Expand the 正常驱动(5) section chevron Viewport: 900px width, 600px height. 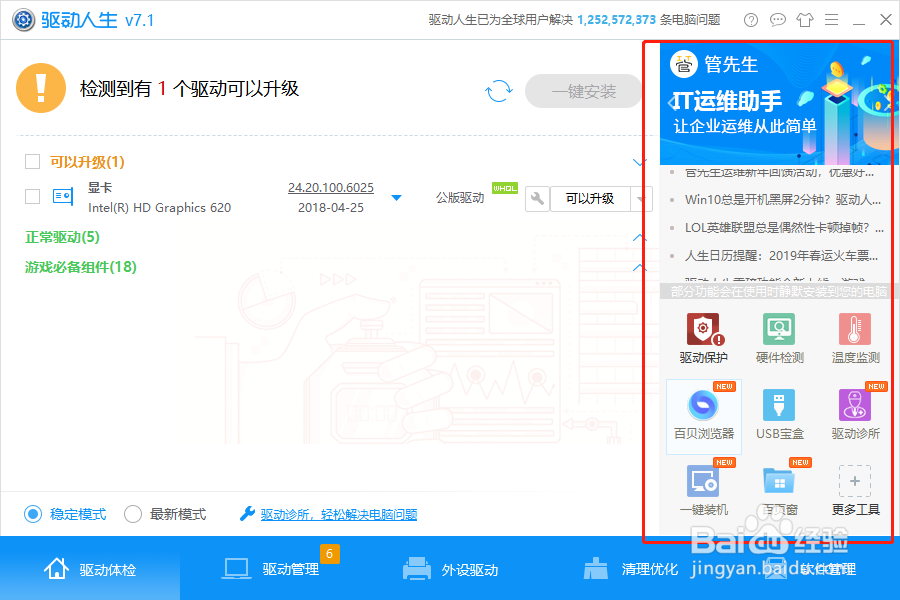tap(639, 237)
